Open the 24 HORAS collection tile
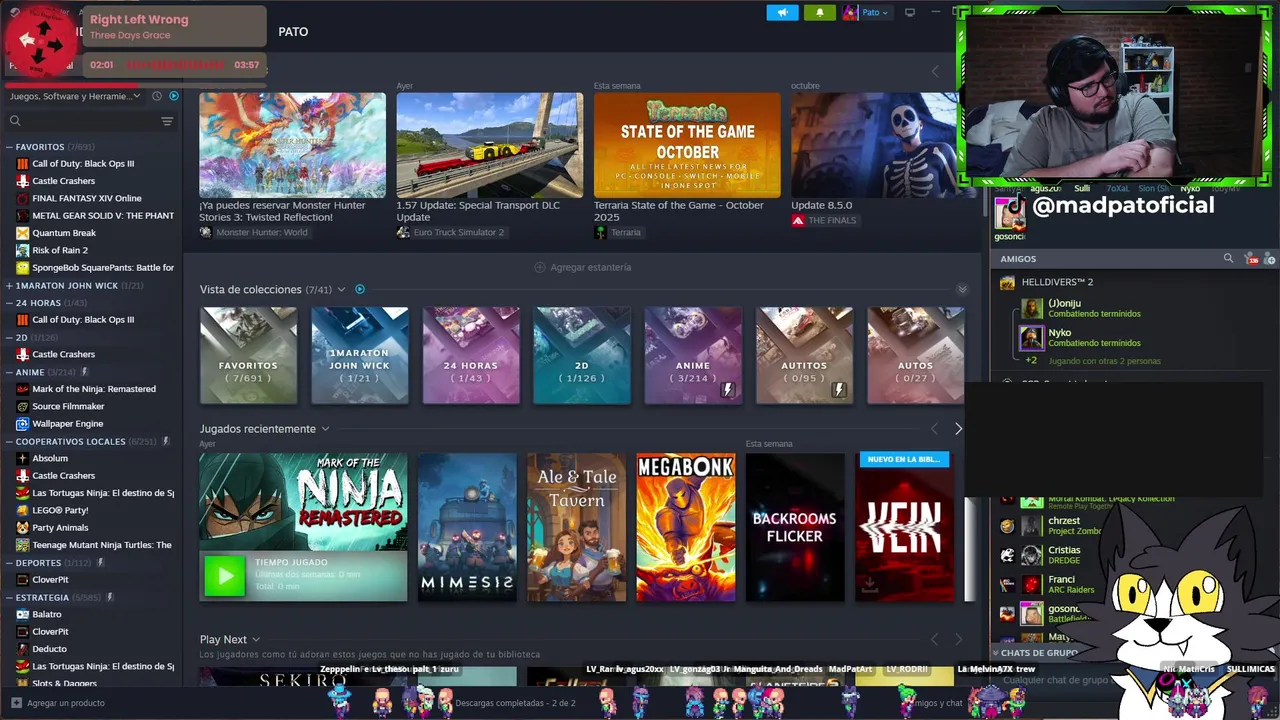This screenshot has height=720, width=1280. pyautogui.click(x=471, y=355)
